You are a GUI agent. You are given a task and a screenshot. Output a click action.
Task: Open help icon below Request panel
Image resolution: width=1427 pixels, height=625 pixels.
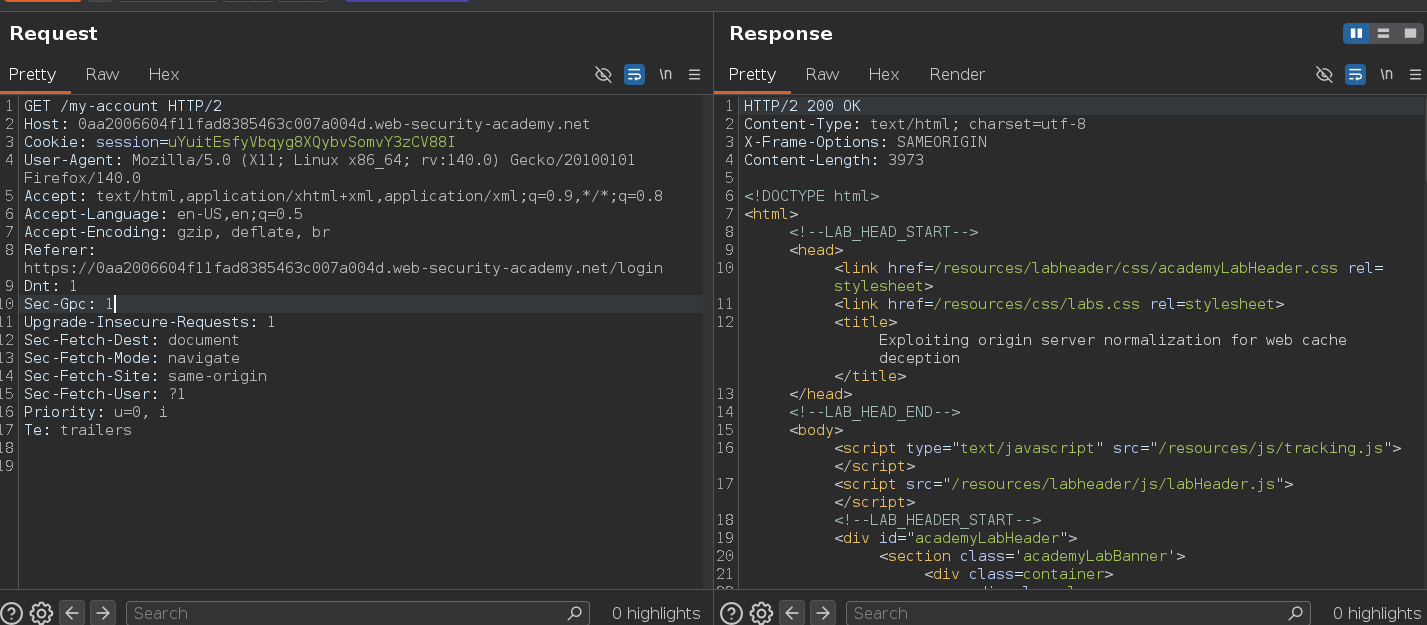tap(12, 613)
